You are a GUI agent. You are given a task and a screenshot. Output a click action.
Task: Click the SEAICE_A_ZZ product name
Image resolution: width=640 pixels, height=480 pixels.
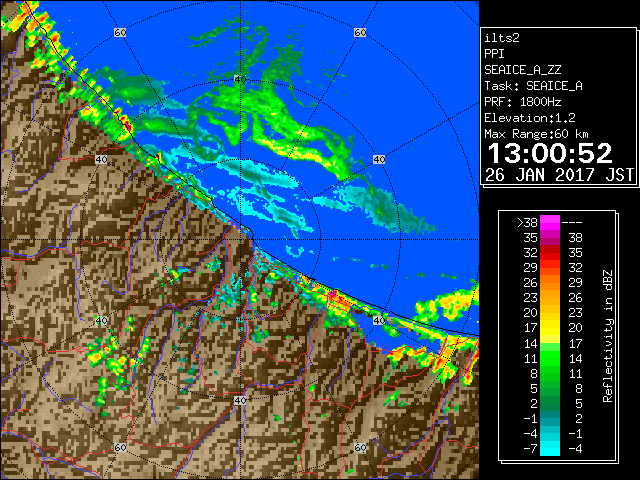(522, 70)
